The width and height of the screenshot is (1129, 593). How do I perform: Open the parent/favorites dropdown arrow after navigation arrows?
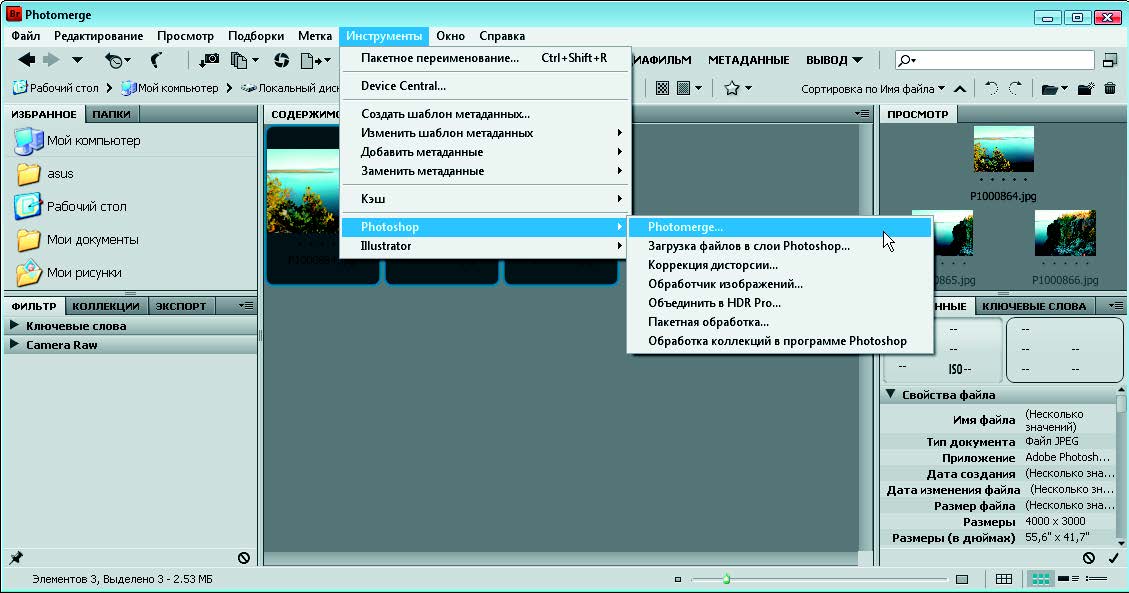77,60
